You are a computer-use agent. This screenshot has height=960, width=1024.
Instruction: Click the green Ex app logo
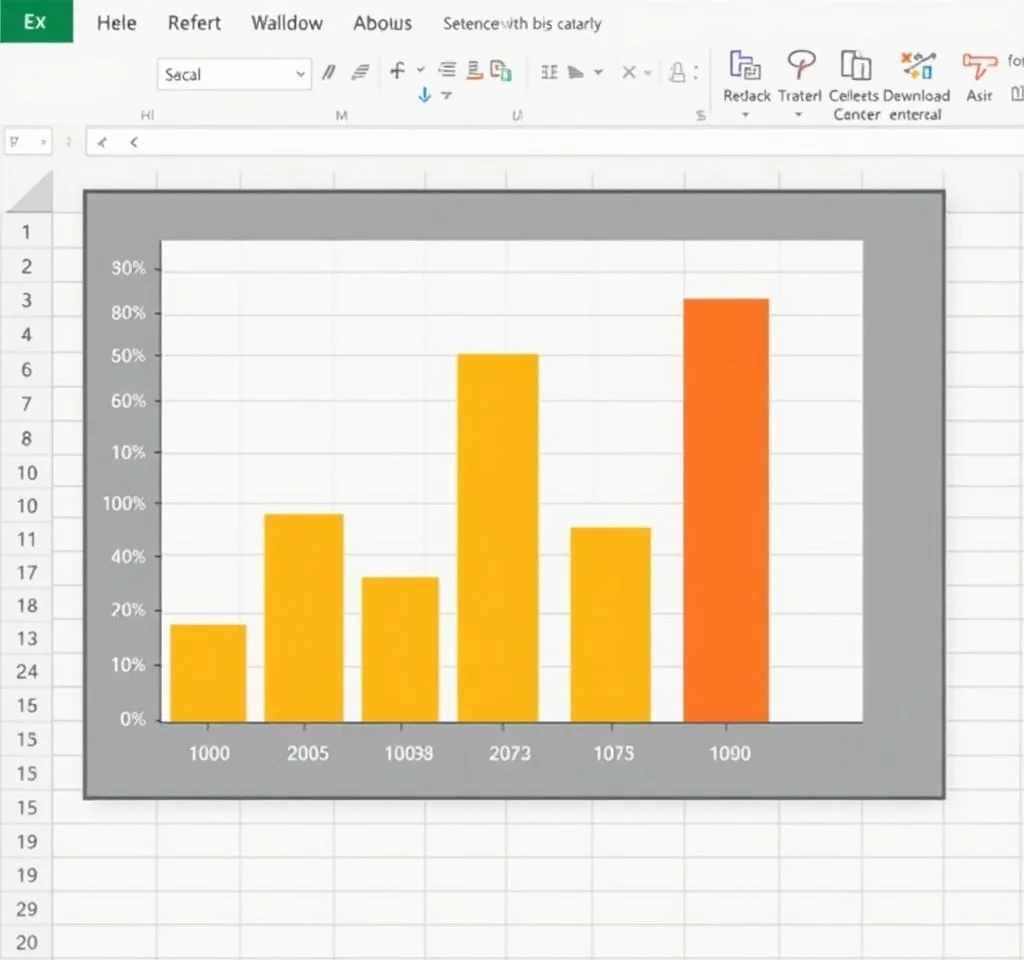tap(36, 21)
